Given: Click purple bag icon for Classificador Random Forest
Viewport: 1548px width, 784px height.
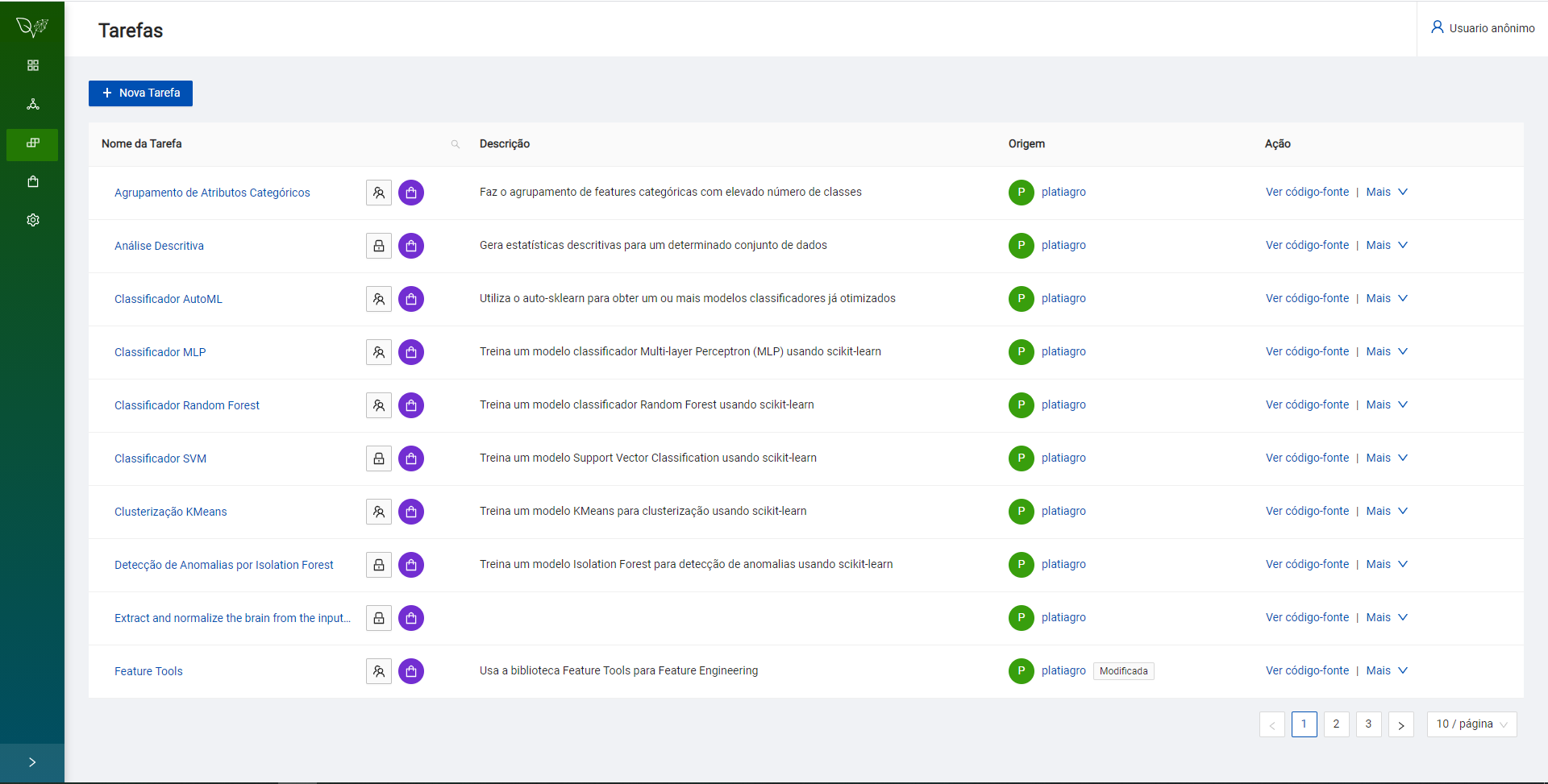Looking at the screenshot, I should click(x=411, y=405).
